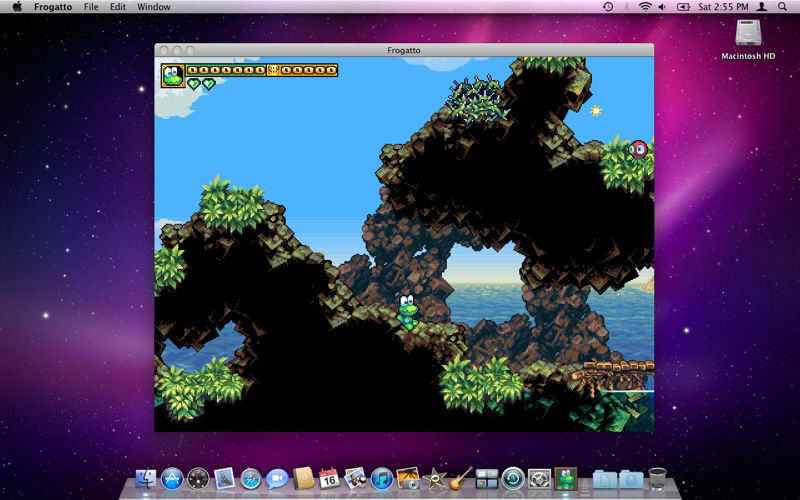Launch Preview from the dock
The image size is (800, 500).
(355, 479)
